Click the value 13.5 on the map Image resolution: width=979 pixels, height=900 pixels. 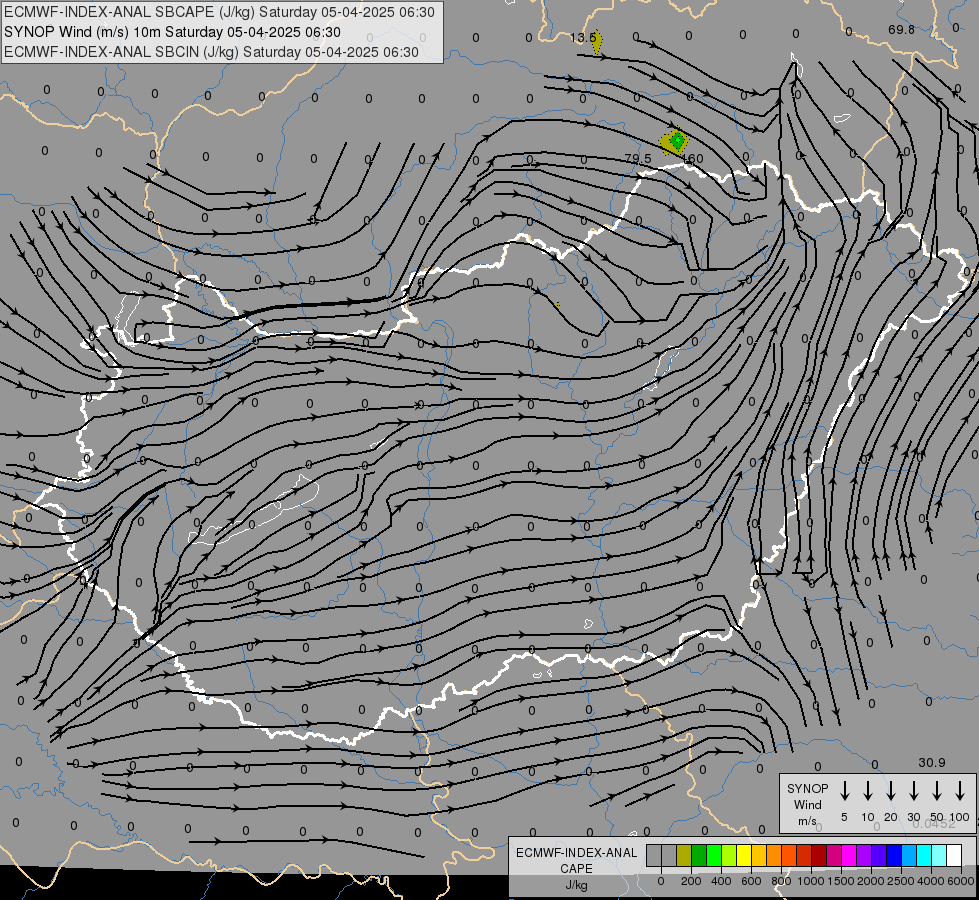point(583,37)
